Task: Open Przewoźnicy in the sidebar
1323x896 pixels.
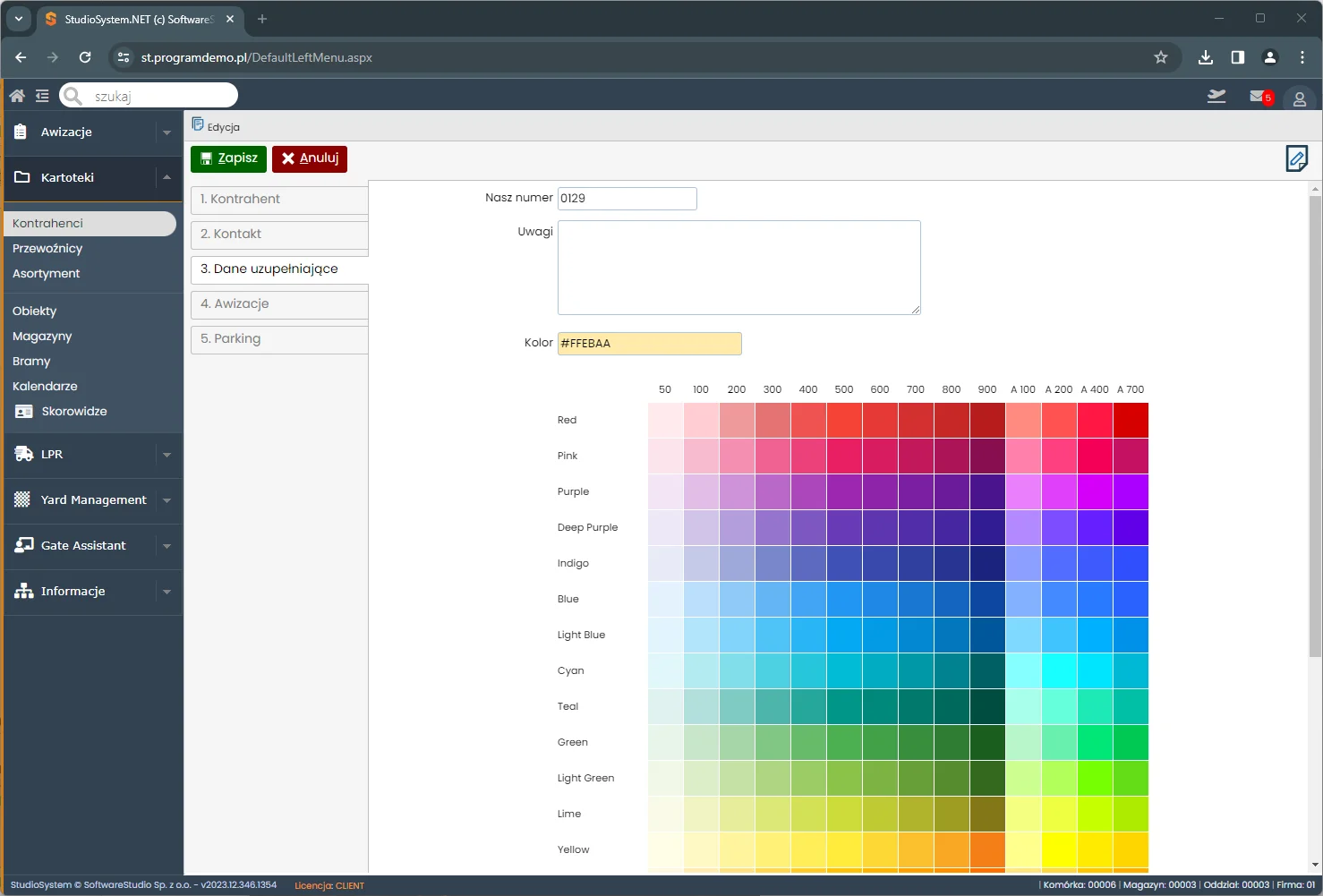Action: coord(47,249)
